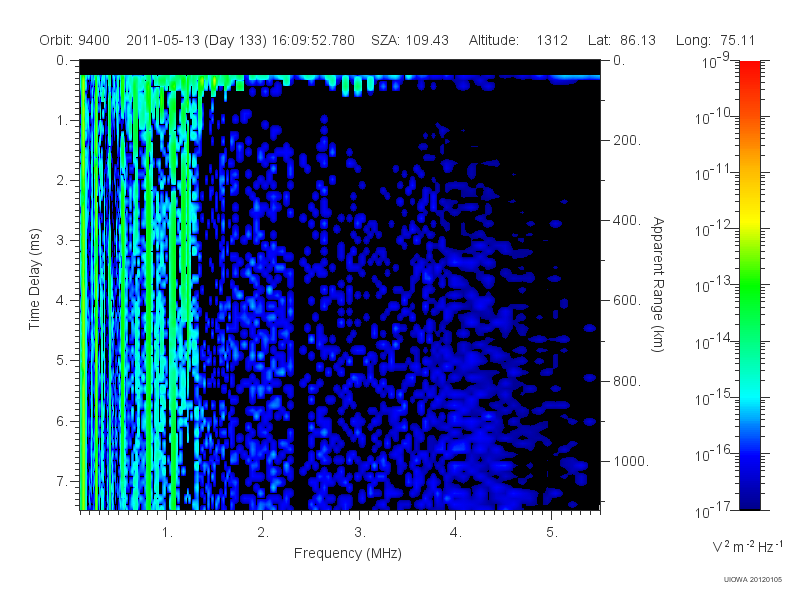Select the SZA: 109.43 header value

[410, 40]
